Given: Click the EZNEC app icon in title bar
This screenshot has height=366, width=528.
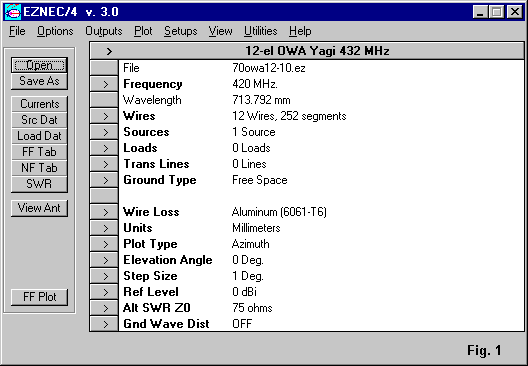Looking at the screenshot, I should pyautogui.click(x=13, y=12).
